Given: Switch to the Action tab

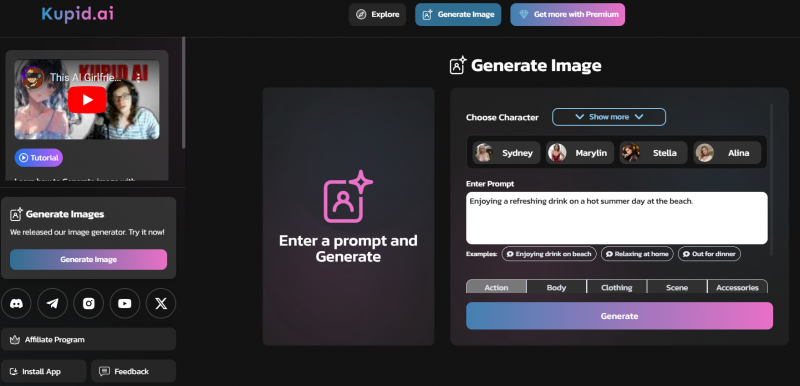Looking at the screenshot, I should point(496,287).
